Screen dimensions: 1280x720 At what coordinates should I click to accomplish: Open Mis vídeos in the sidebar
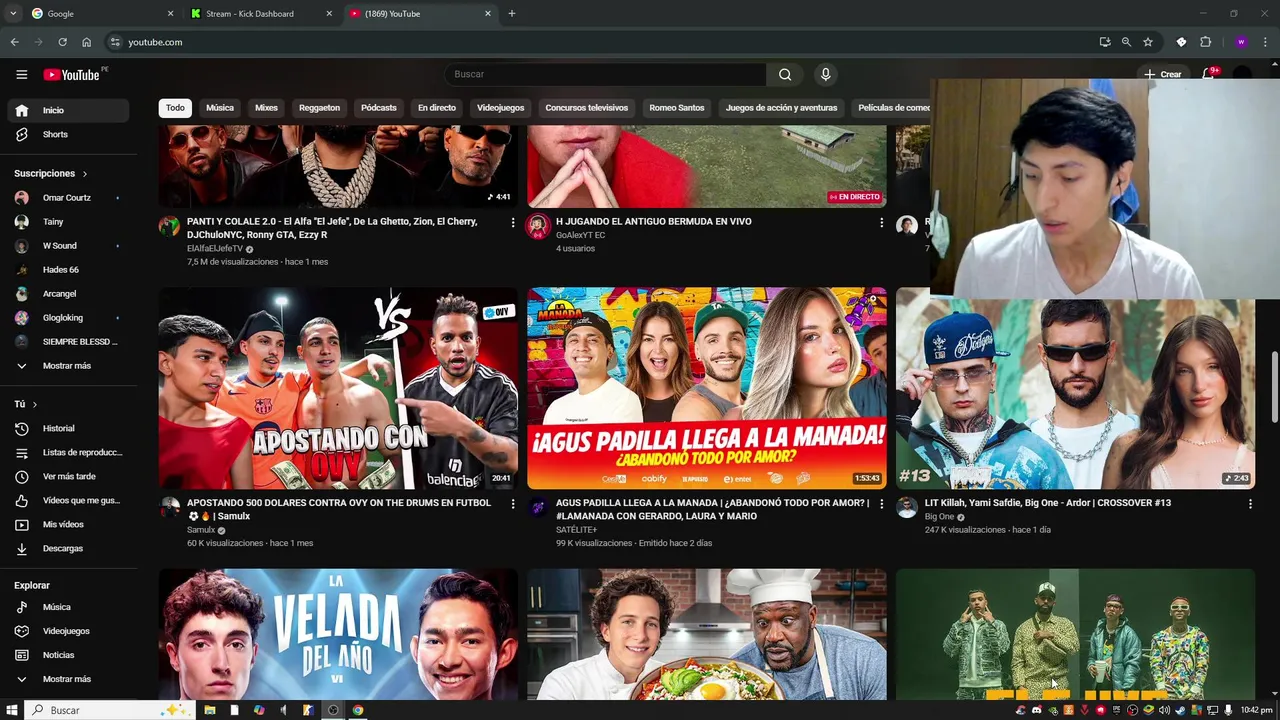[x=66, y=524]
